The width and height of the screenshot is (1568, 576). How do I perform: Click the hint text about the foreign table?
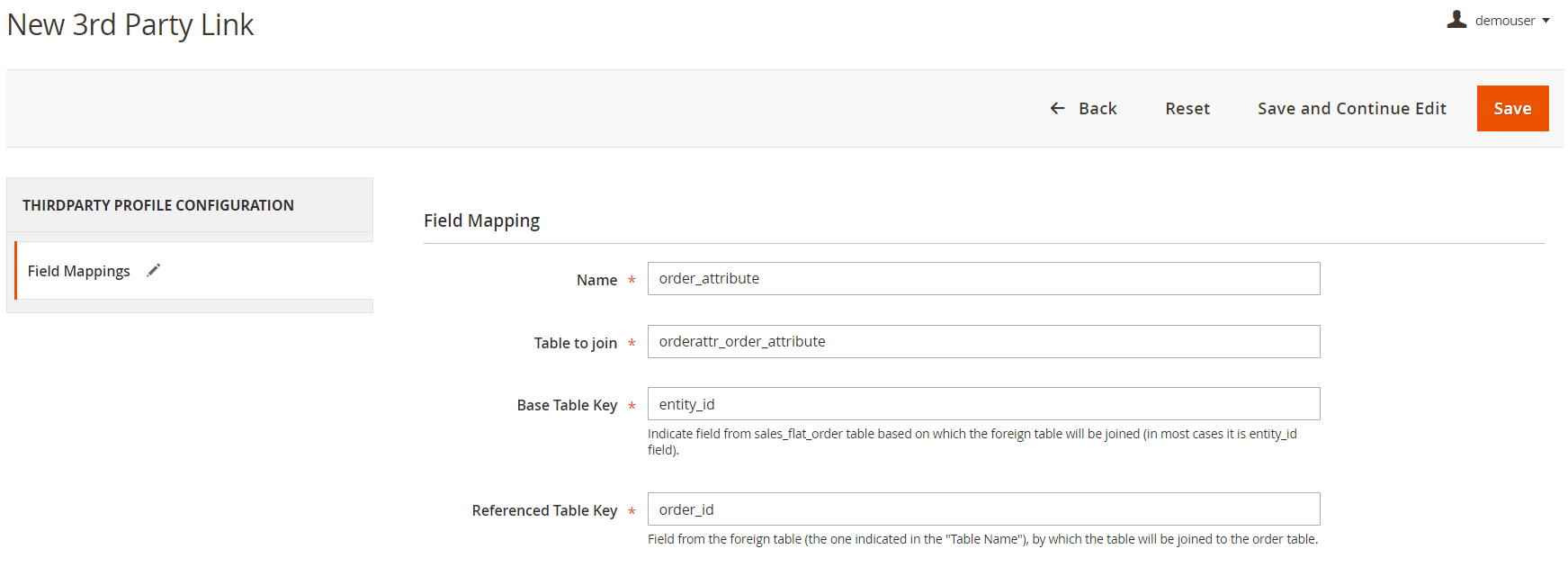click(982, 539)
